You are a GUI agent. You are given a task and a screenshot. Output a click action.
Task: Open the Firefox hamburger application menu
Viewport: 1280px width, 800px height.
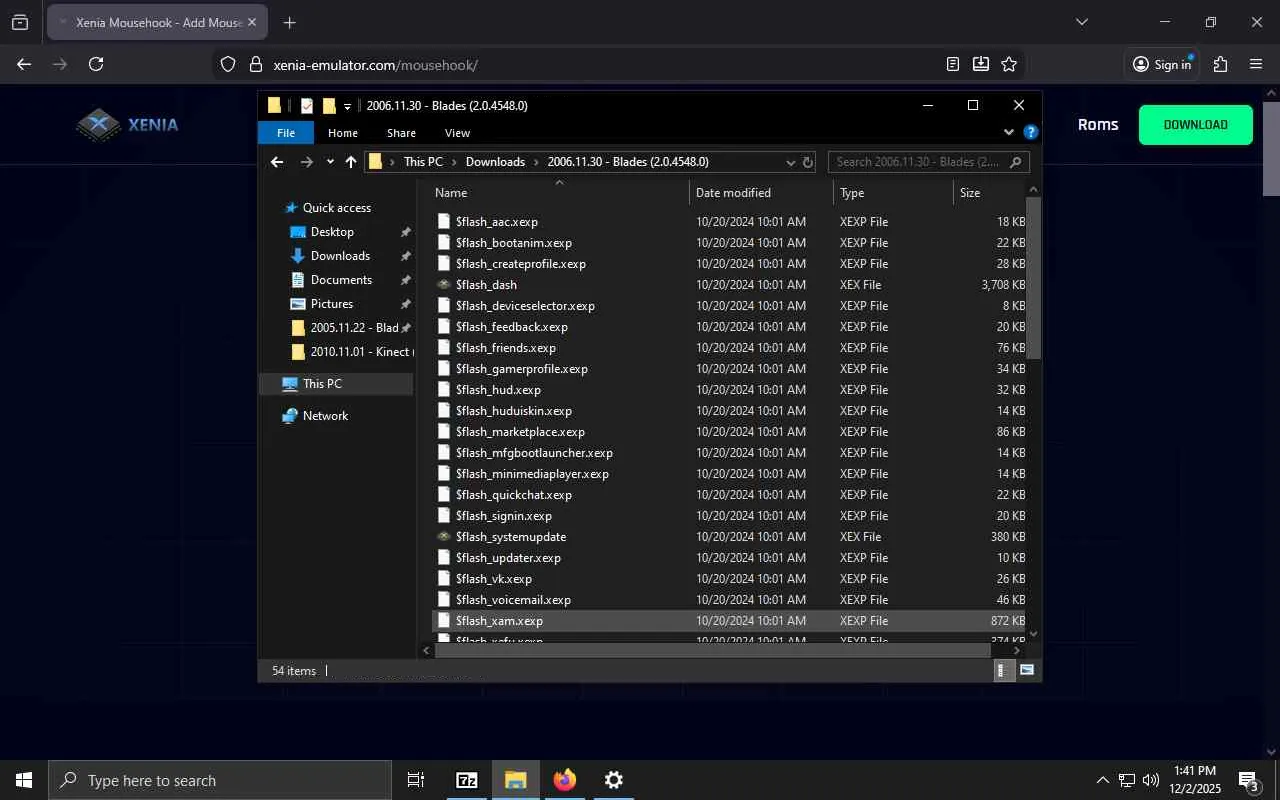click(x=1256, y=64)
